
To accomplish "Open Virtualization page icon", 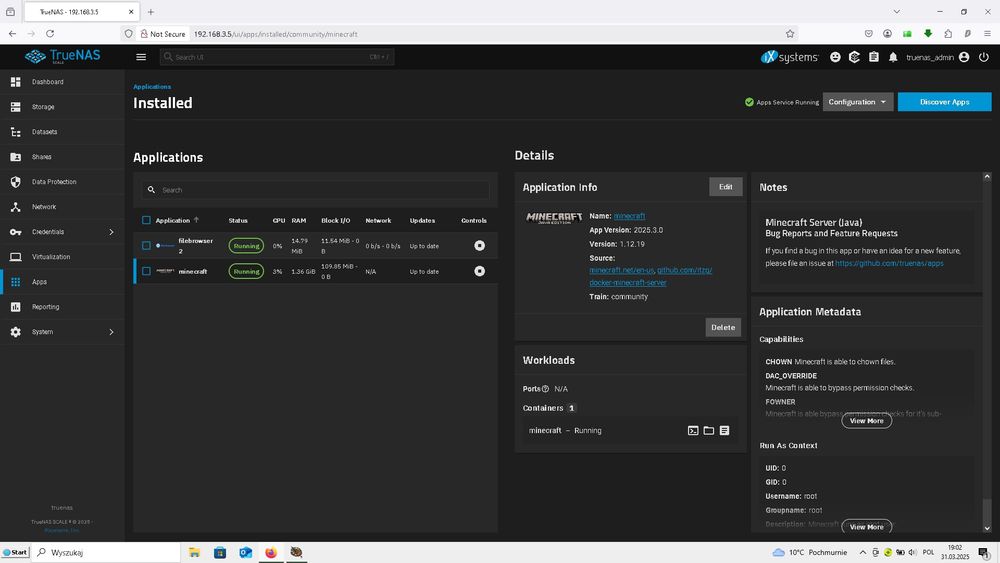I will [15, 257].
